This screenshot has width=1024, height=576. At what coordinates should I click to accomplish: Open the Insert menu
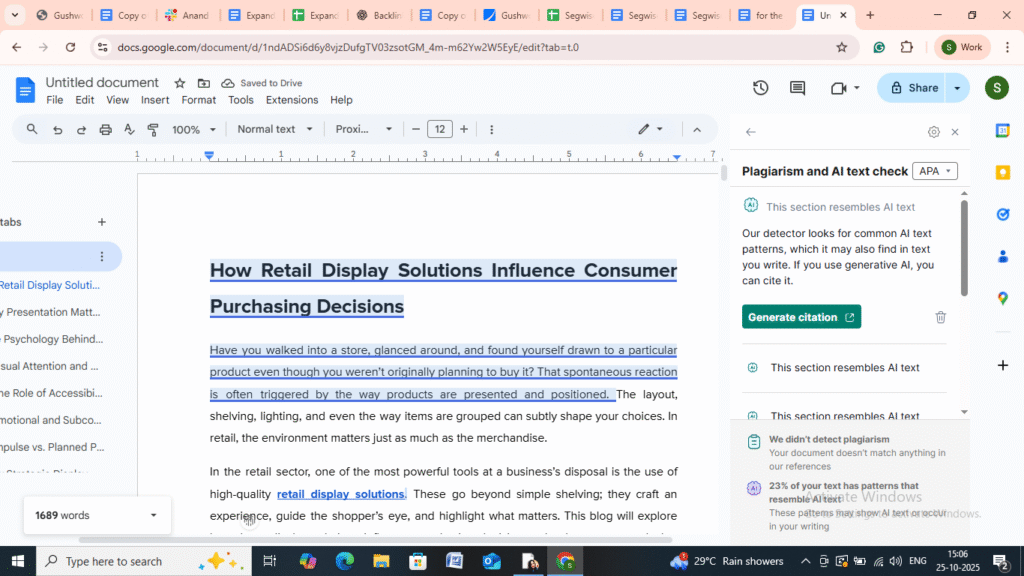(x=155, y=100)
